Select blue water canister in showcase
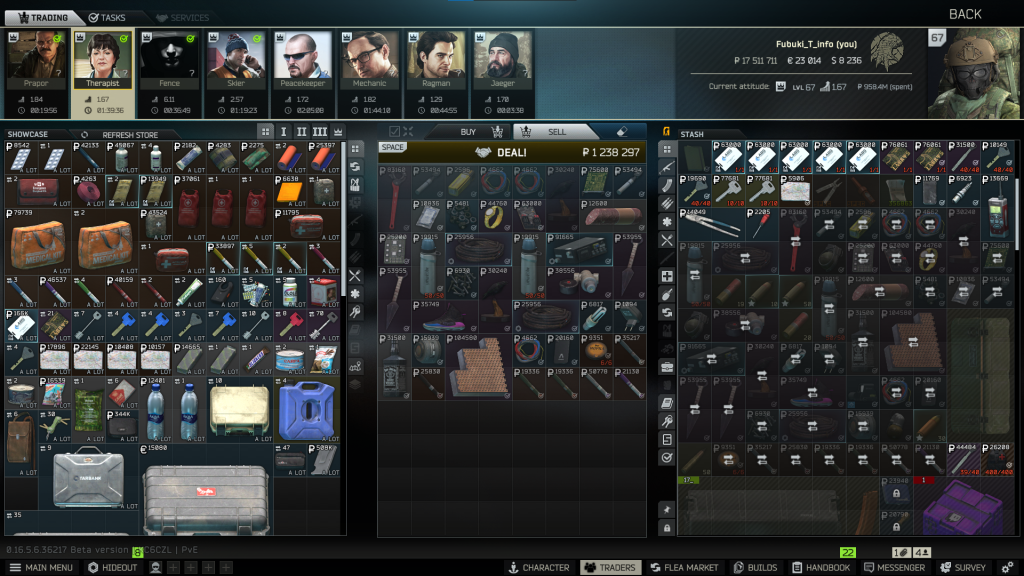Screen dimensions: 1024x576 (306, 409)
